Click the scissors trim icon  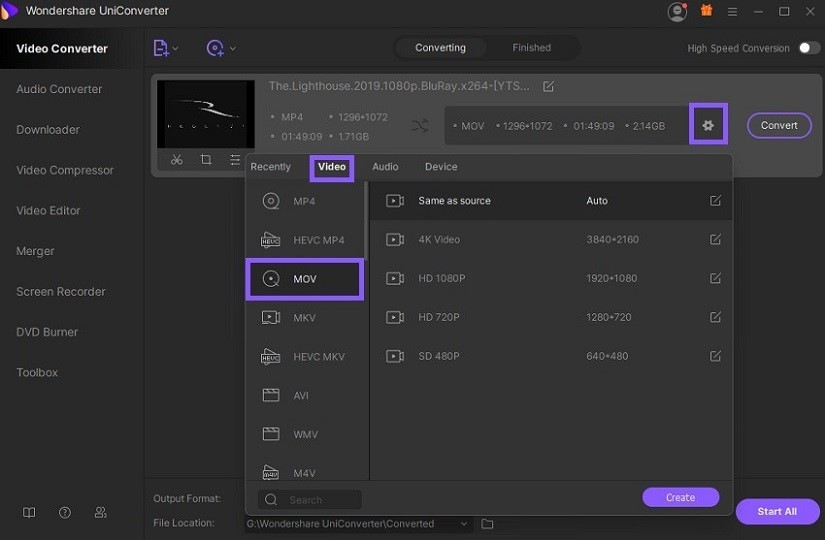(x=177, y=159)
